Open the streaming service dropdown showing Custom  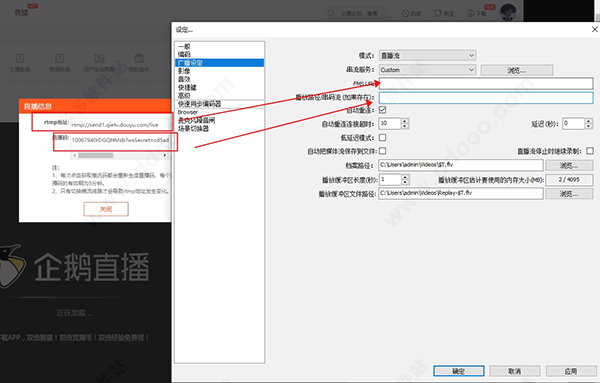coord(427,70)
